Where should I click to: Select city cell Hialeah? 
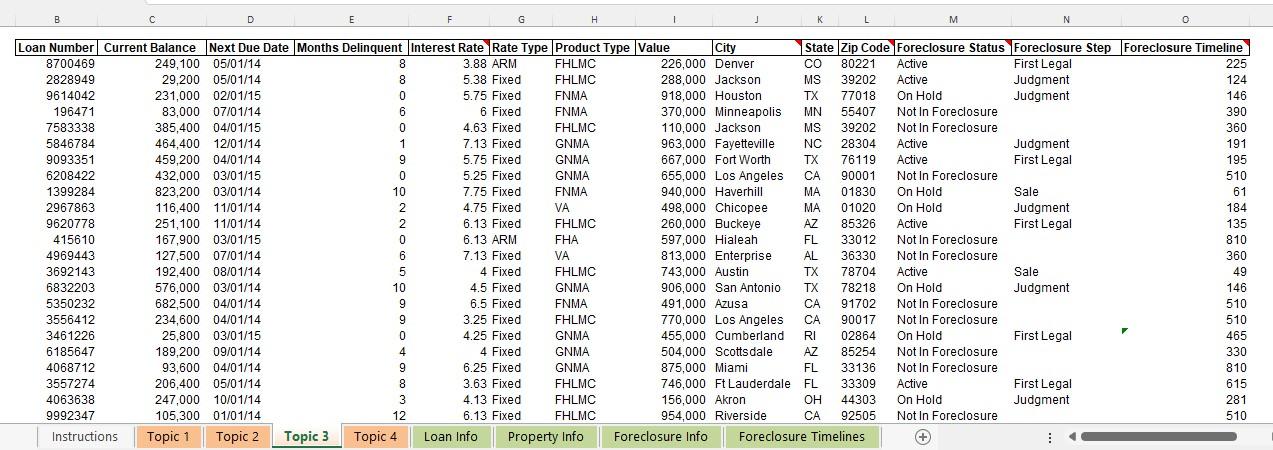coord(756,240)
